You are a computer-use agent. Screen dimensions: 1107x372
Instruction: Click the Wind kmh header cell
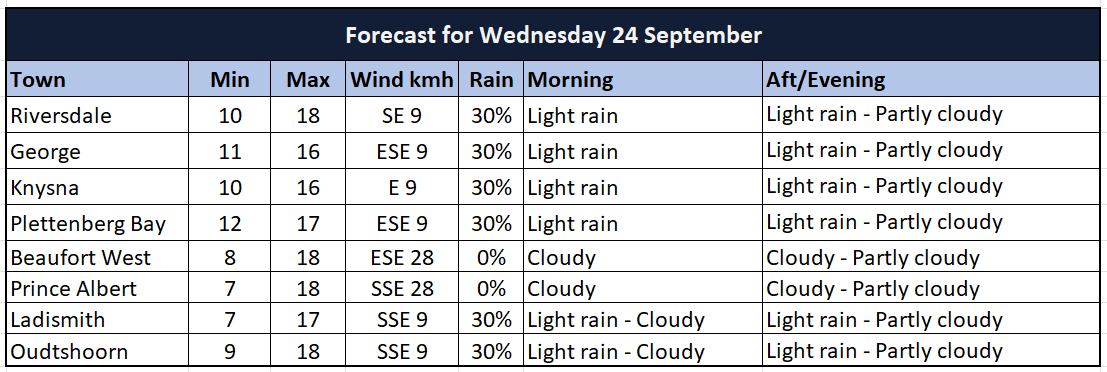402,80
